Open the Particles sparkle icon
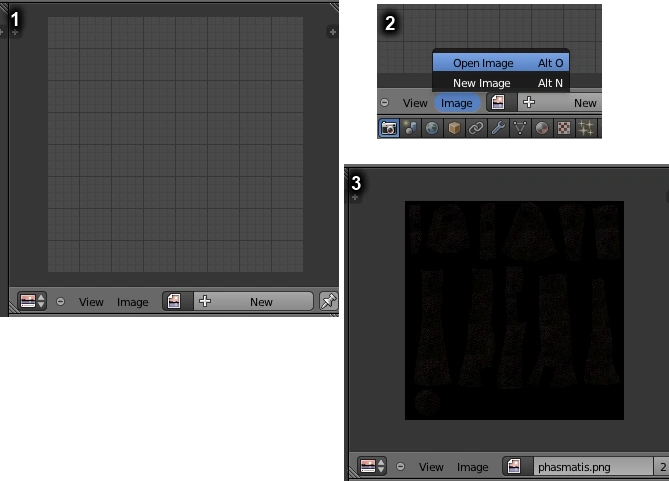 point(586,128)
